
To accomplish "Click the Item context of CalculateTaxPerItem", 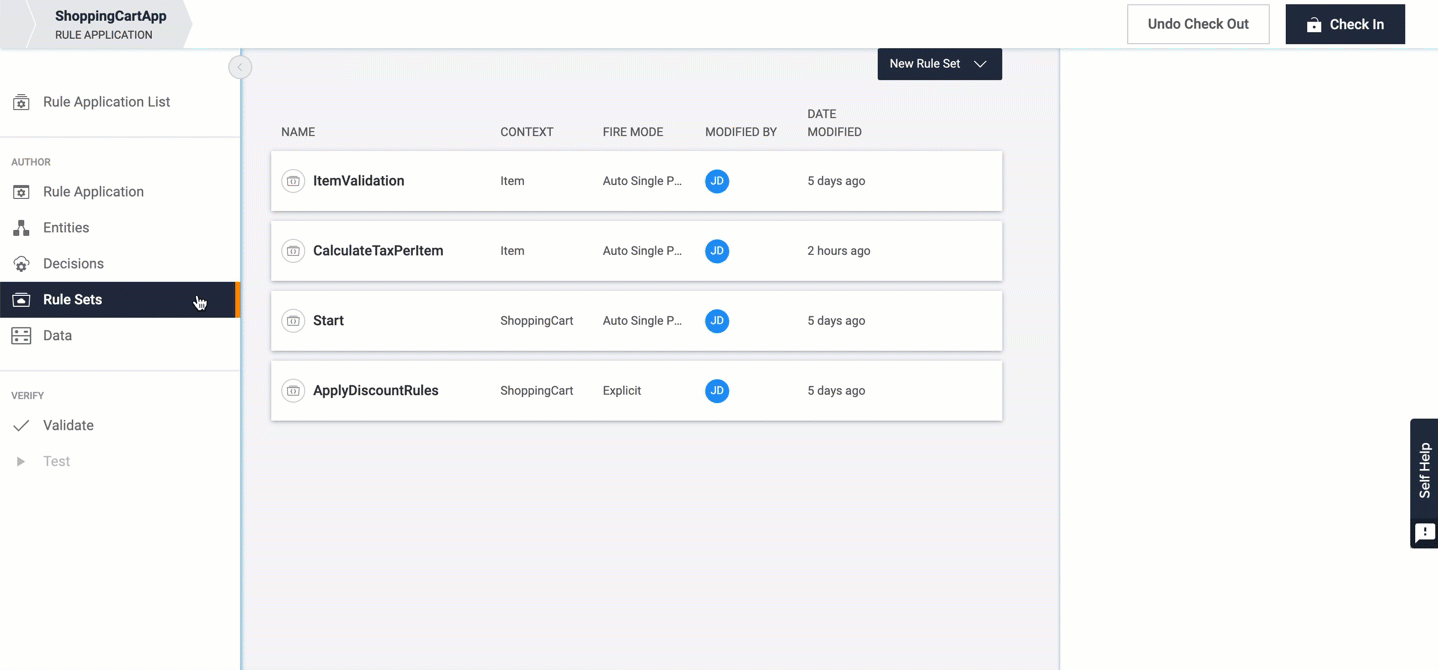I will (512, 251).
